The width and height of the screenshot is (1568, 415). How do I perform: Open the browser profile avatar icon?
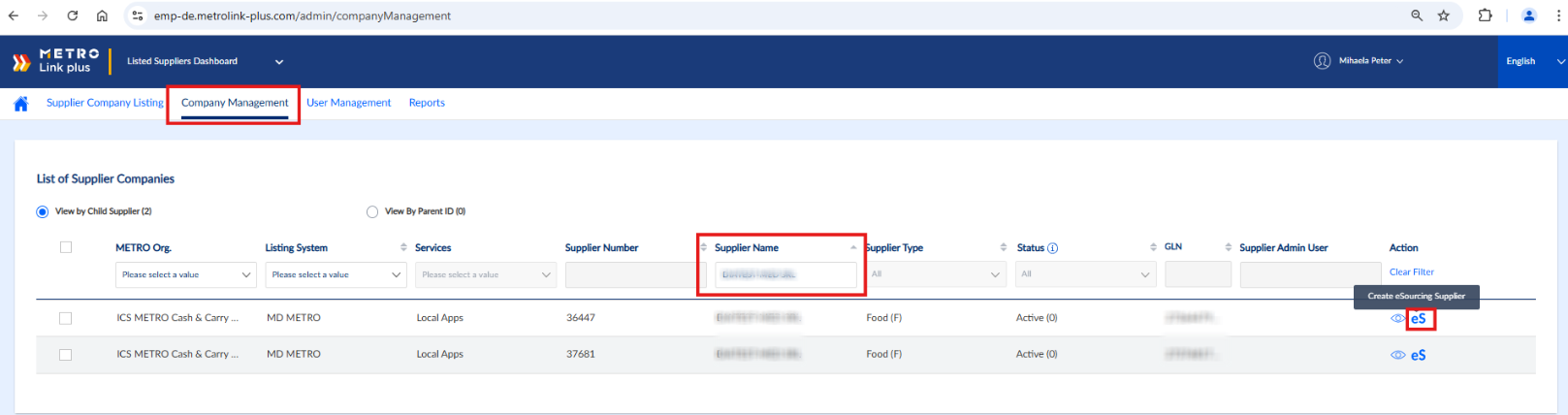(x=1529, y=16)
